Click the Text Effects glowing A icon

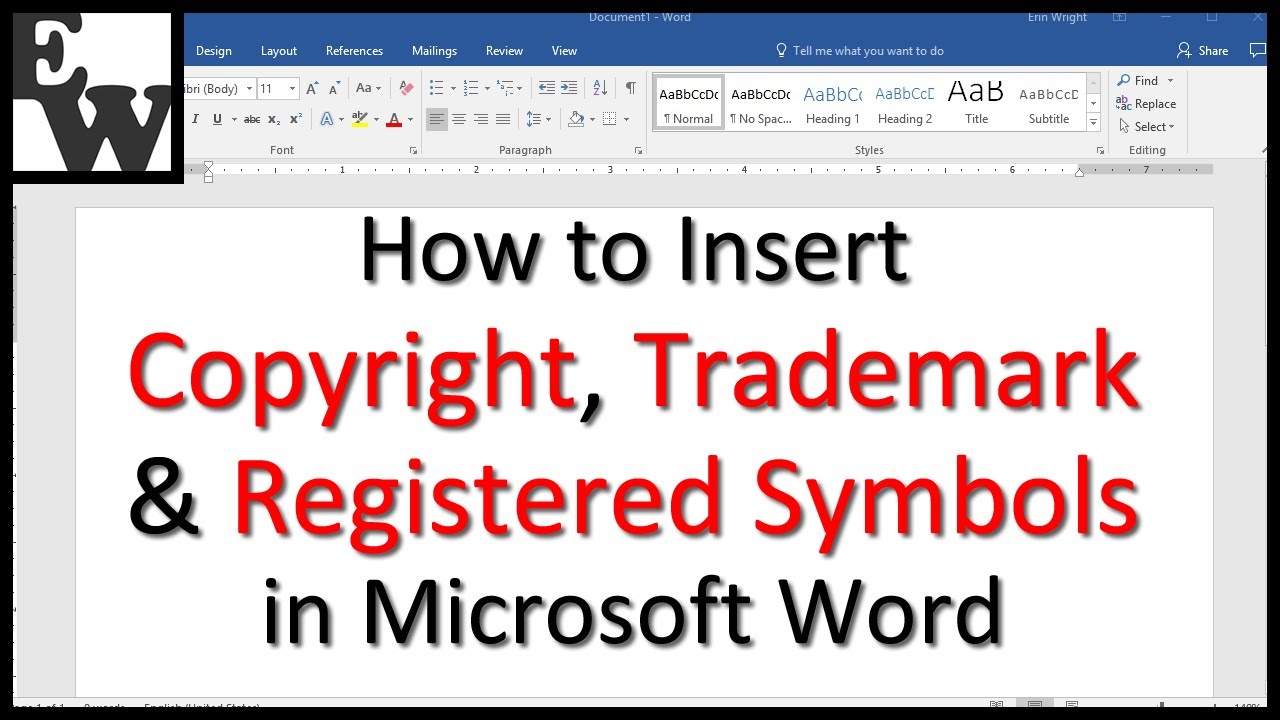click(326, 119)
